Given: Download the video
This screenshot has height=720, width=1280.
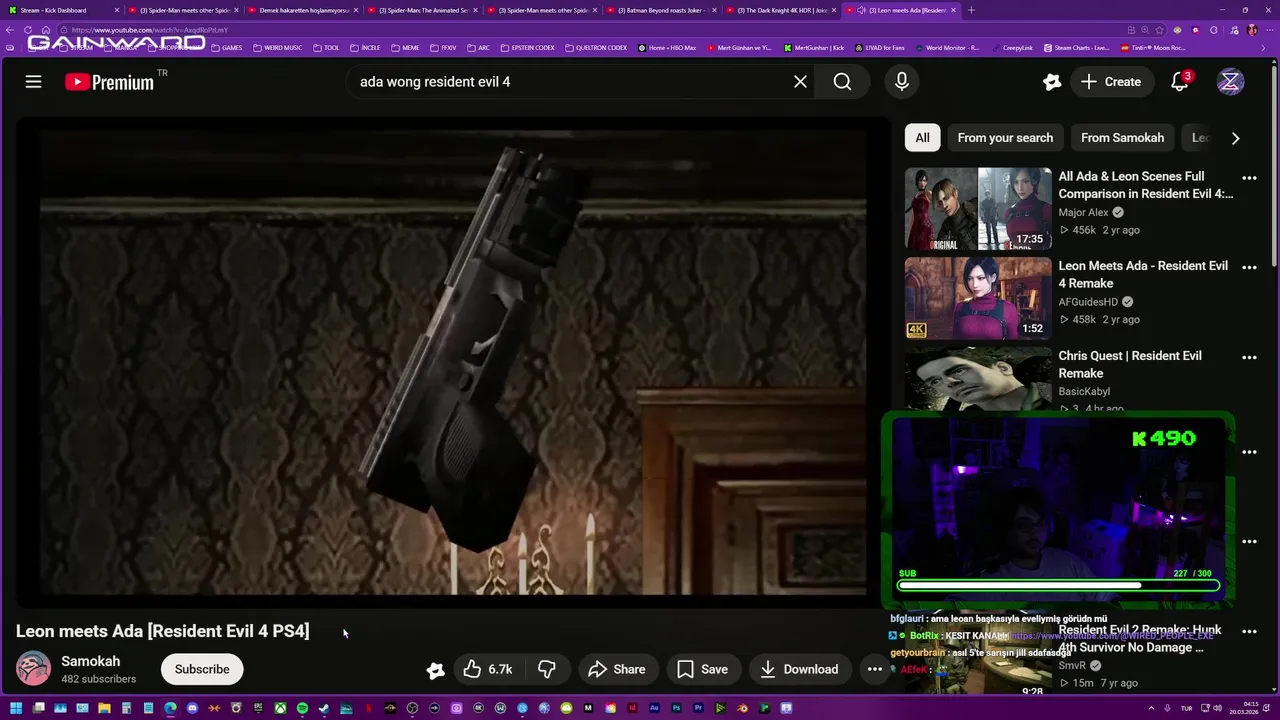Looking at the screenshot, I should coord(799,669).
